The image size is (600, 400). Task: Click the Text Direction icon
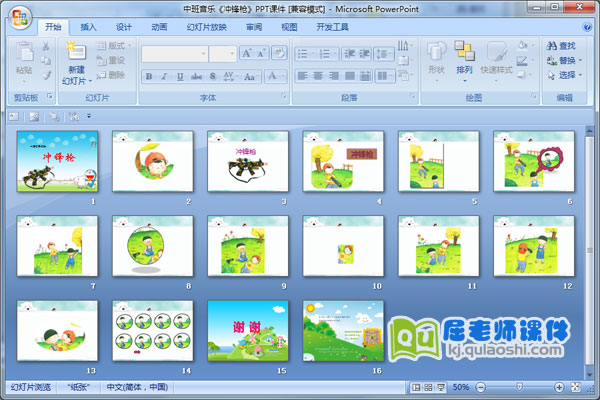tap(405, 46)
